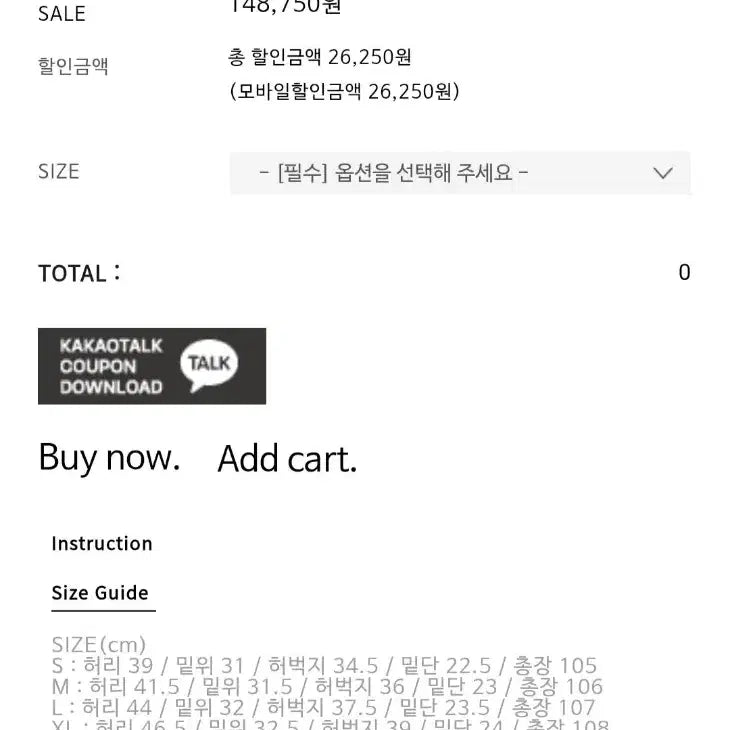The width and height of the screenshot is (730, 730).
Task: Select the Size Guide tab
Action: click(x=100, y=593)
